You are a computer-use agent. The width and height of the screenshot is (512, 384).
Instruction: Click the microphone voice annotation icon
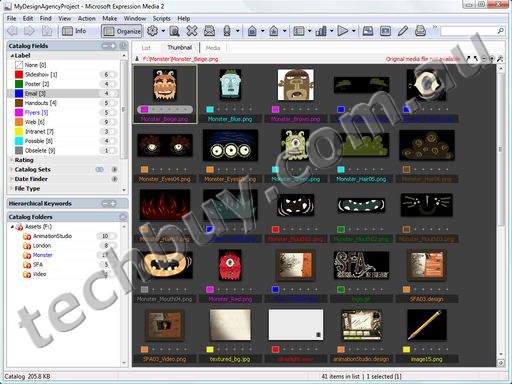pyautogui.click(x=227, y=31)
